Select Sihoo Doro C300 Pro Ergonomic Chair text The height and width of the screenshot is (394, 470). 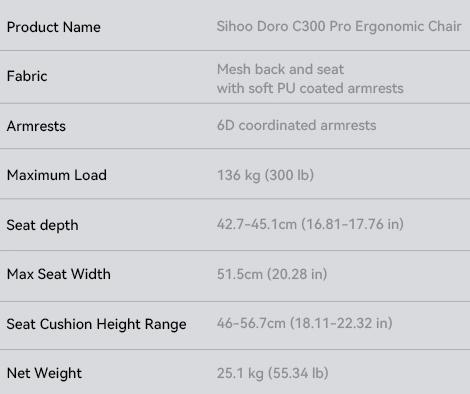(339, 27)
